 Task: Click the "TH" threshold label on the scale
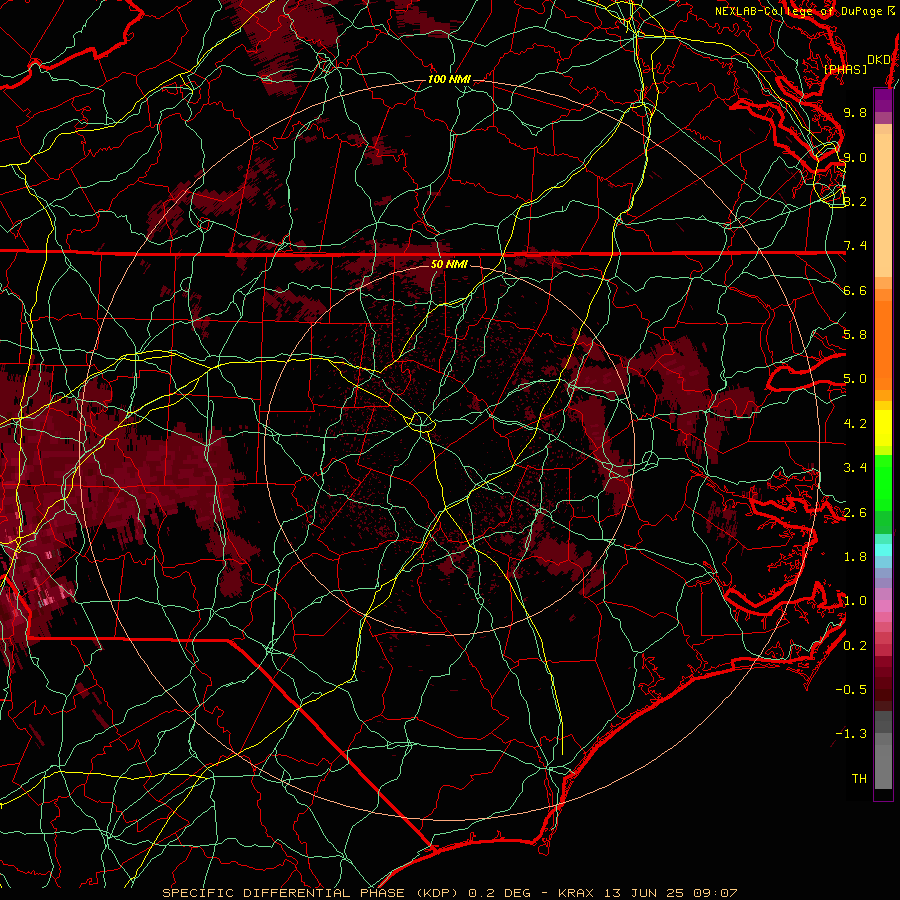point(859,779)
